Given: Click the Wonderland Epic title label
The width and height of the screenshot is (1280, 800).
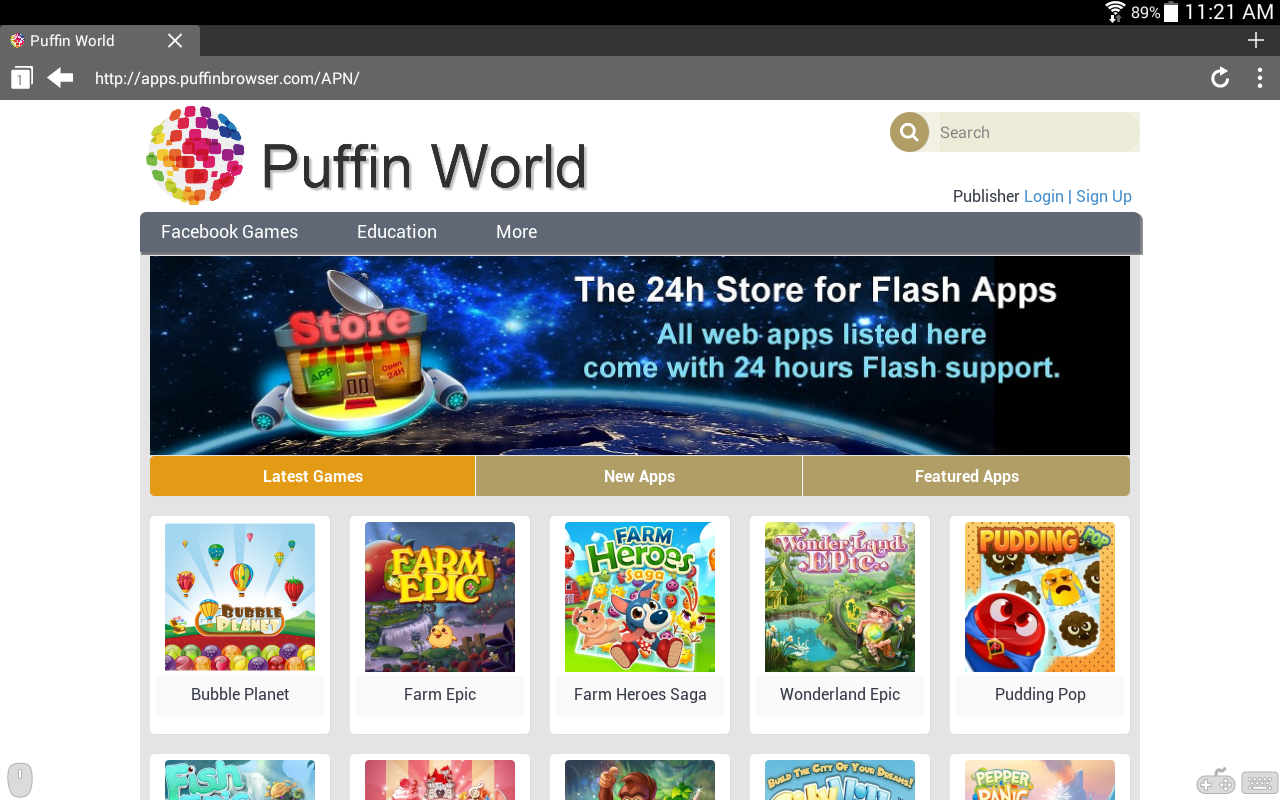Looking at the screenshot, I should point(840,694).
